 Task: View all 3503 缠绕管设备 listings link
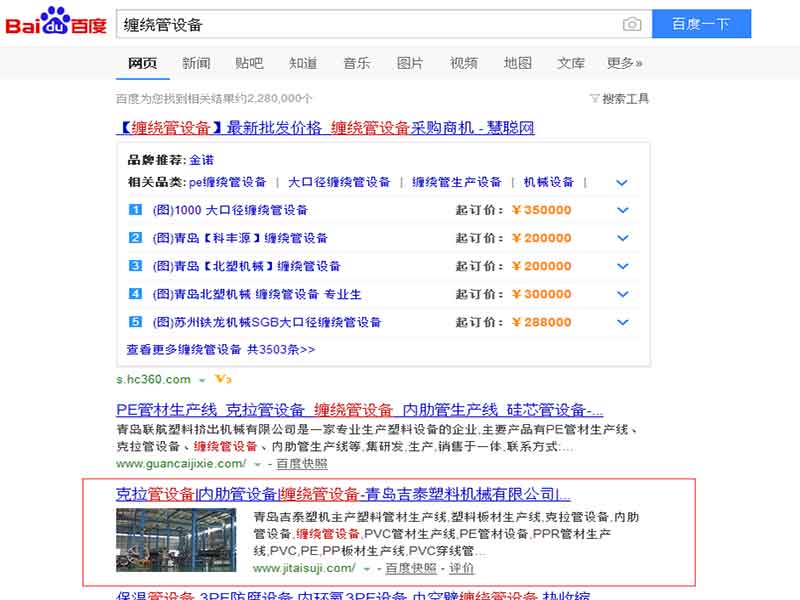click(221, 350)
